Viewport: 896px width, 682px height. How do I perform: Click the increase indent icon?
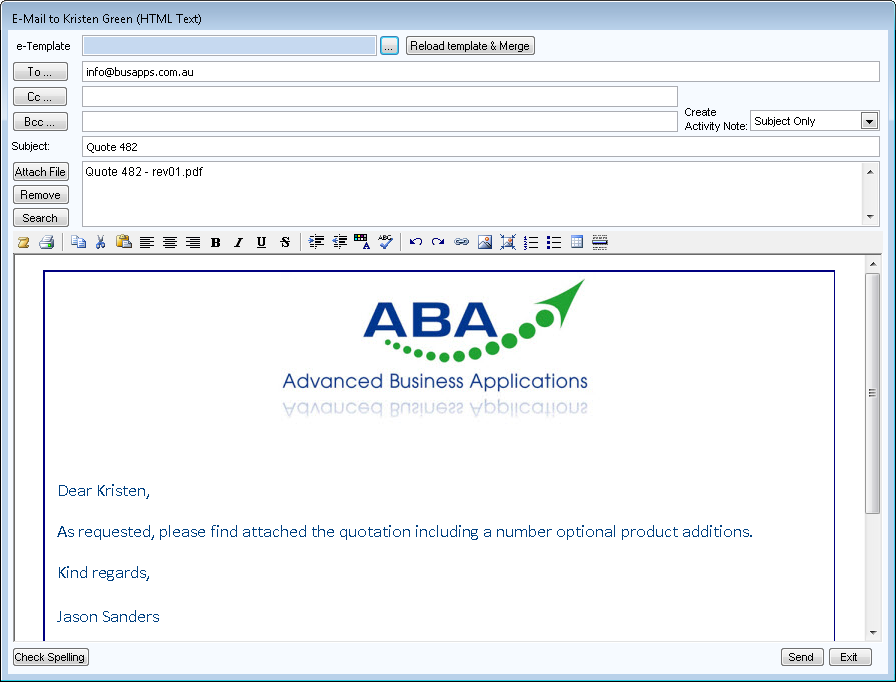click(316, 242)
